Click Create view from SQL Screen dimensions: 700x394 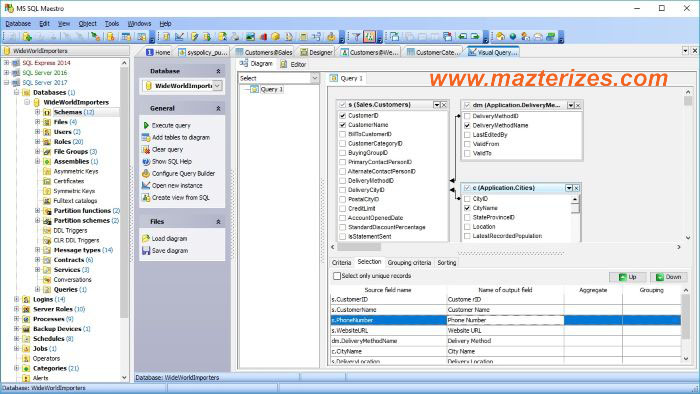(x=180, y=198)
